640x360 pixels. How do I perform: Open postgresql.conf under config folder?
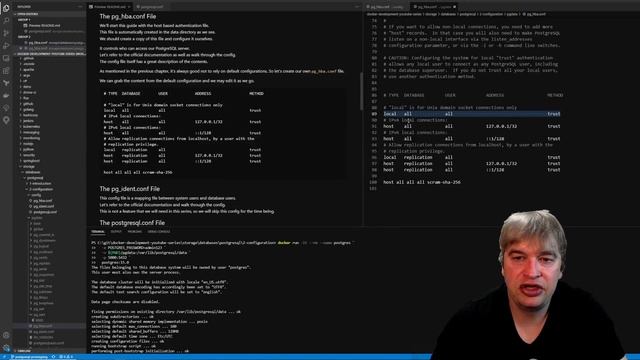[x=45, y=212]
